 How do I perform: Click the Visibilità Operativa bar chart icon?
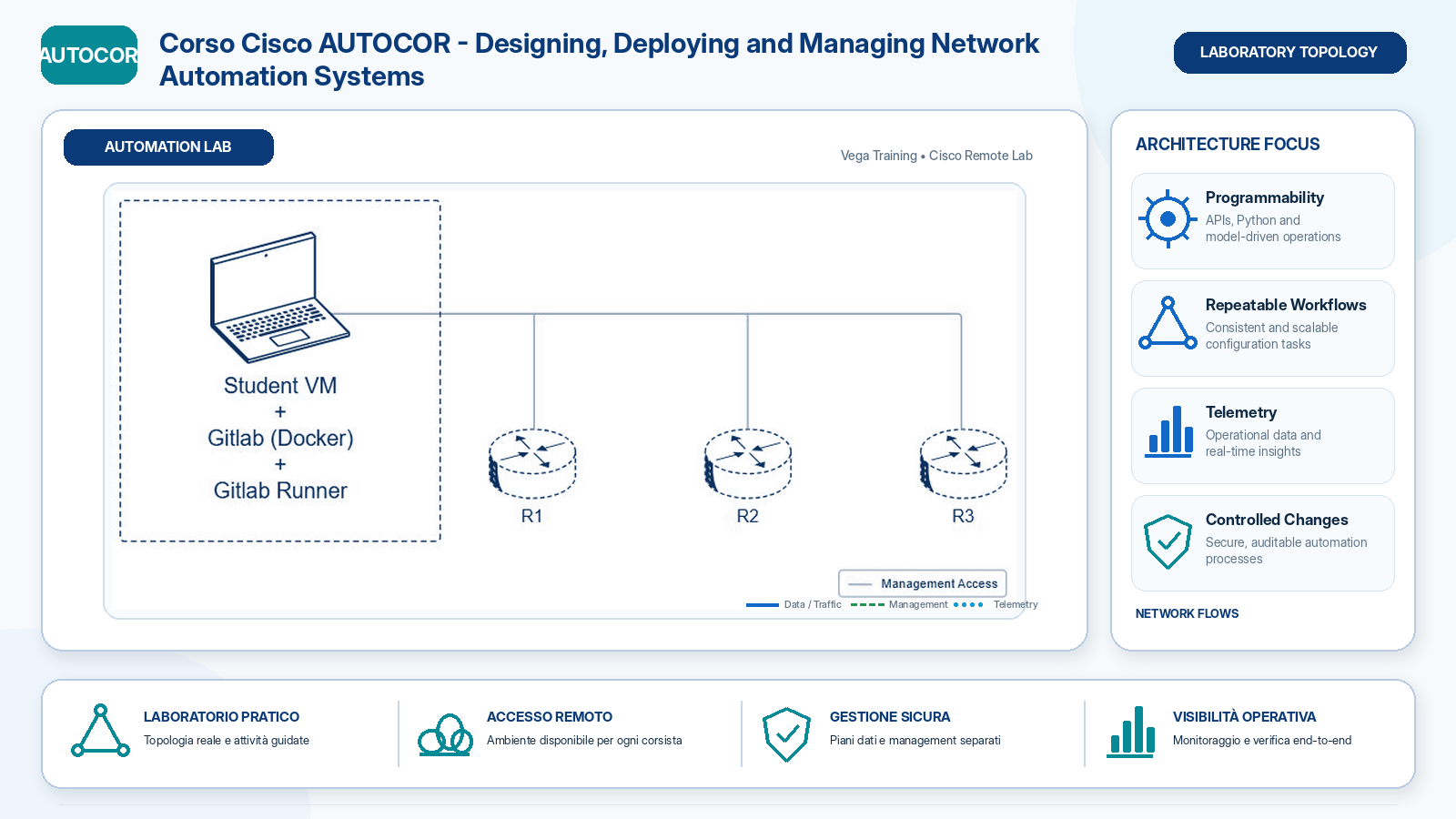(1131, 732)
